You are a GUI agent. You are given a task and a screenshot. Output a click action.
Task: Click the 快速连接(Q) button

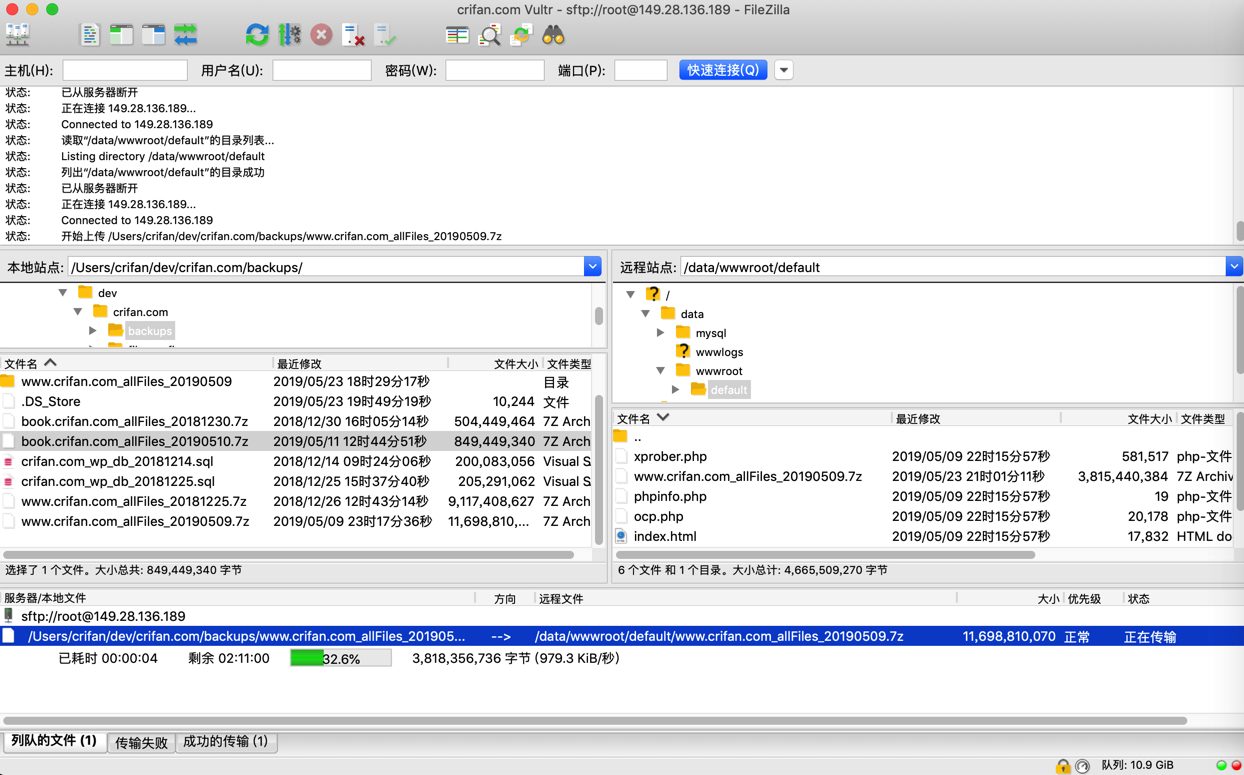(723, 70)
